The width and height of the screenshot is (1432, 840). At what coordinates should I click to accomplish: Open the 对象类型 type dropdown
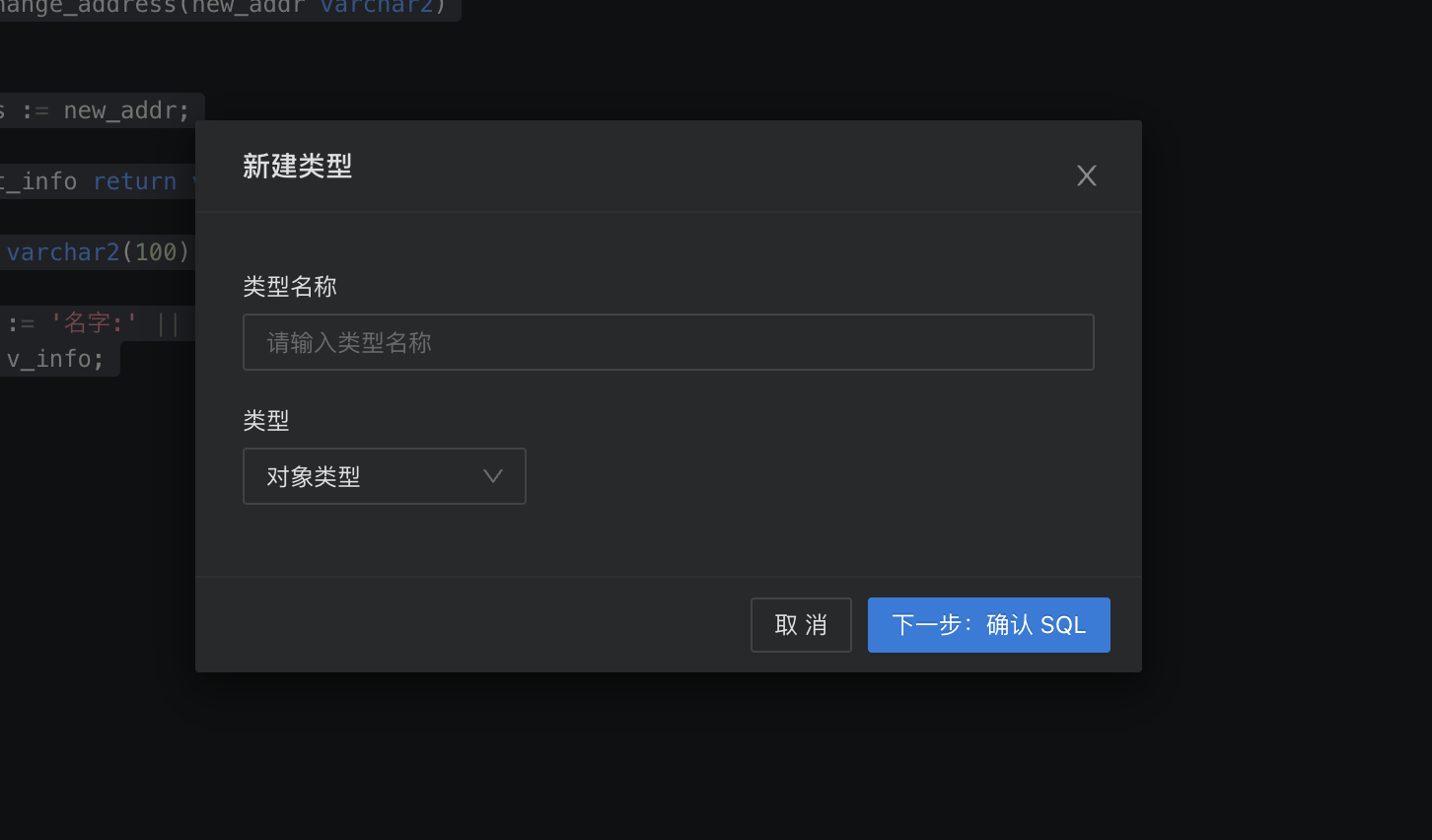[385, 476]
